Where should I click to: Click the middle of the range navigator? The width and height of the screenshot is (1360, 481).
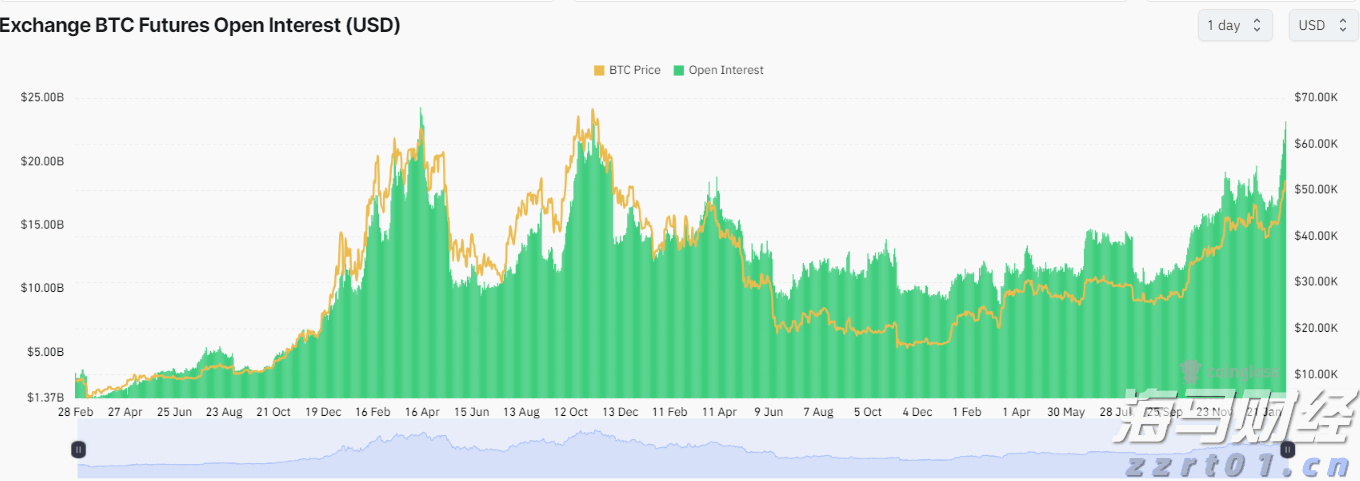[683, 450]
